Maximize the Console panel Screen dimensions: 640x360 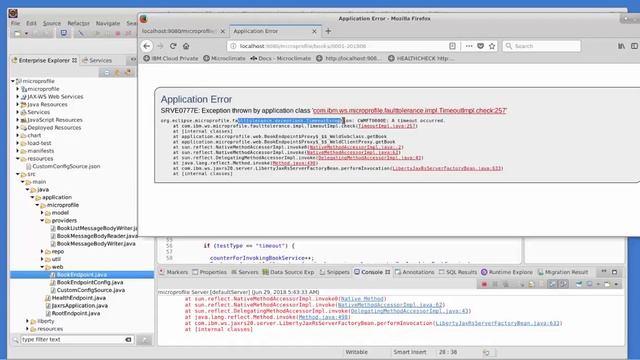(x=614, y=272)
